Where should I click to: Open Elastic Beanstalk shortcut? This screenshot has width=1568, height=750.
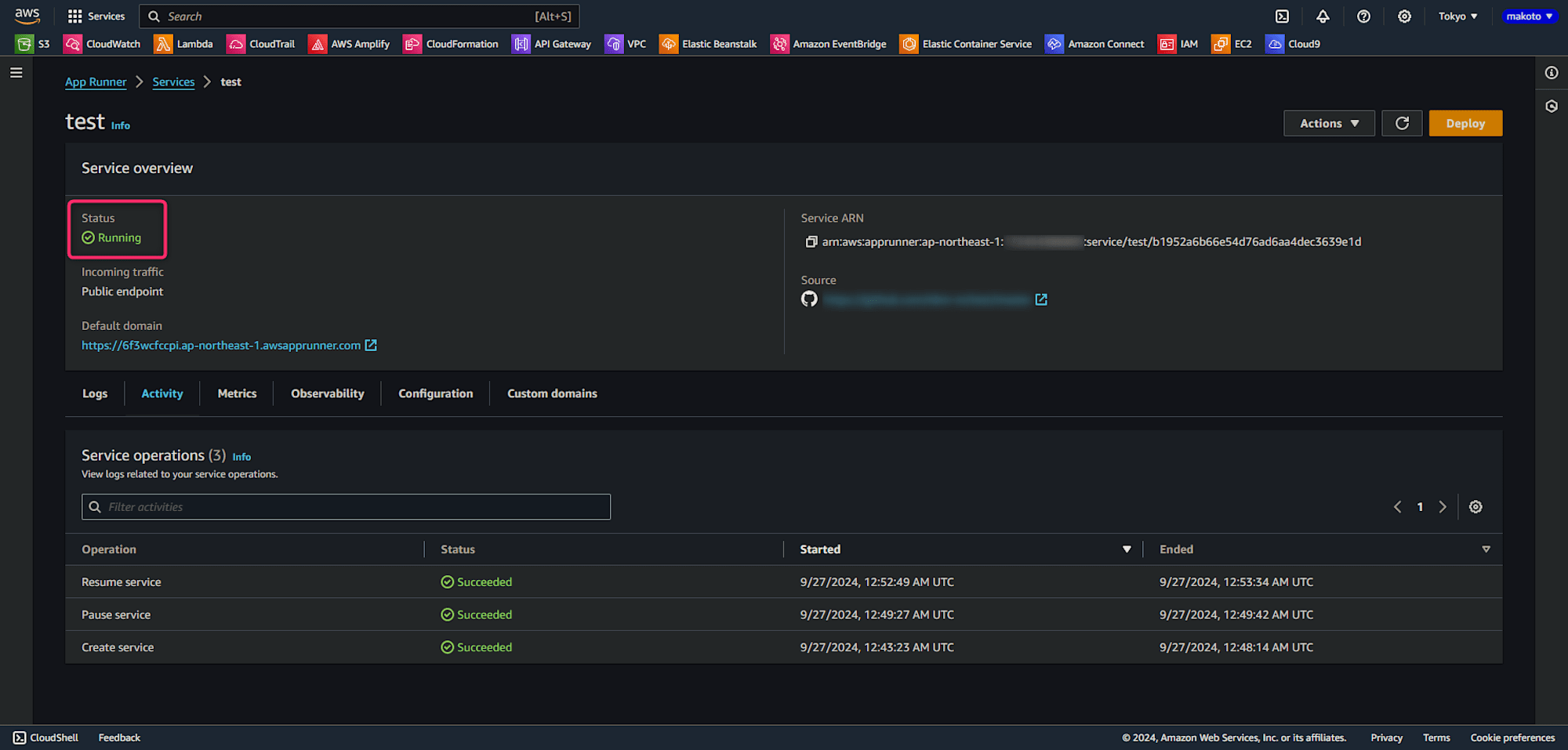pyautogui.click(x=708, y=44)
